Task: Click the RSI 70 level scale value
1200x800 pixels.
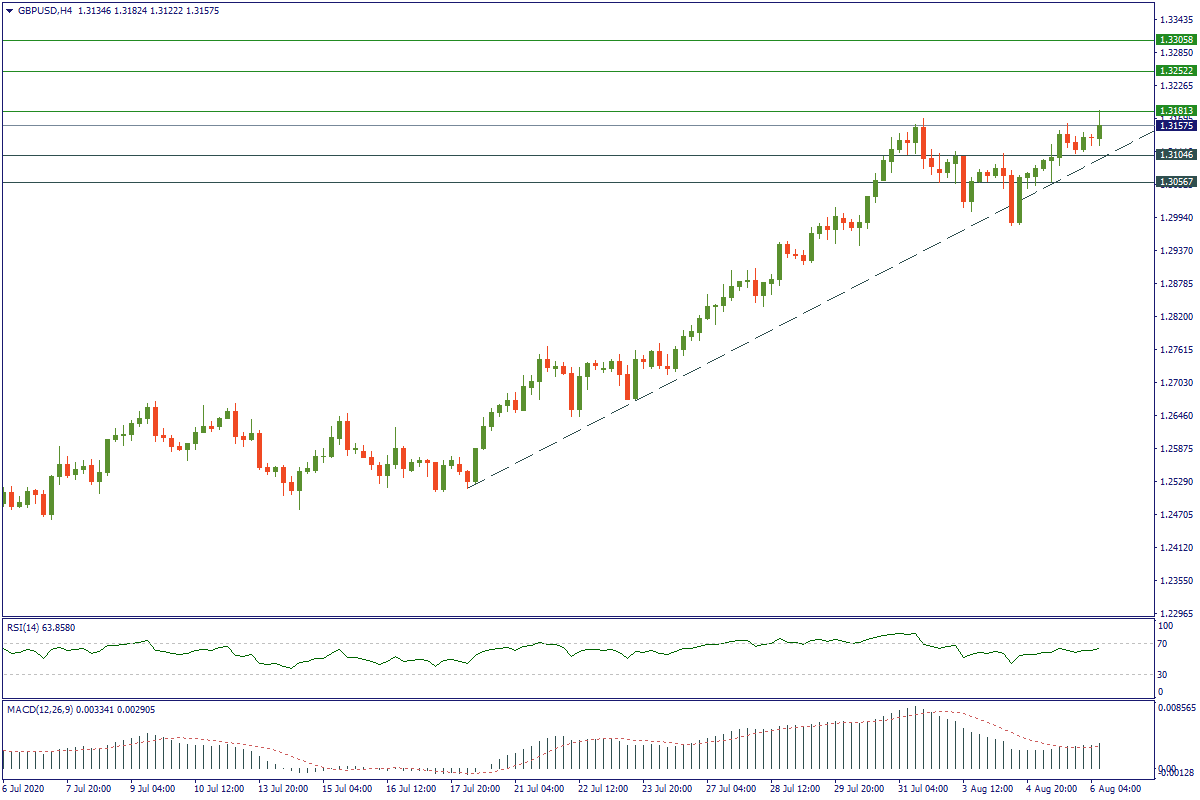Action: coord(1162,644)
